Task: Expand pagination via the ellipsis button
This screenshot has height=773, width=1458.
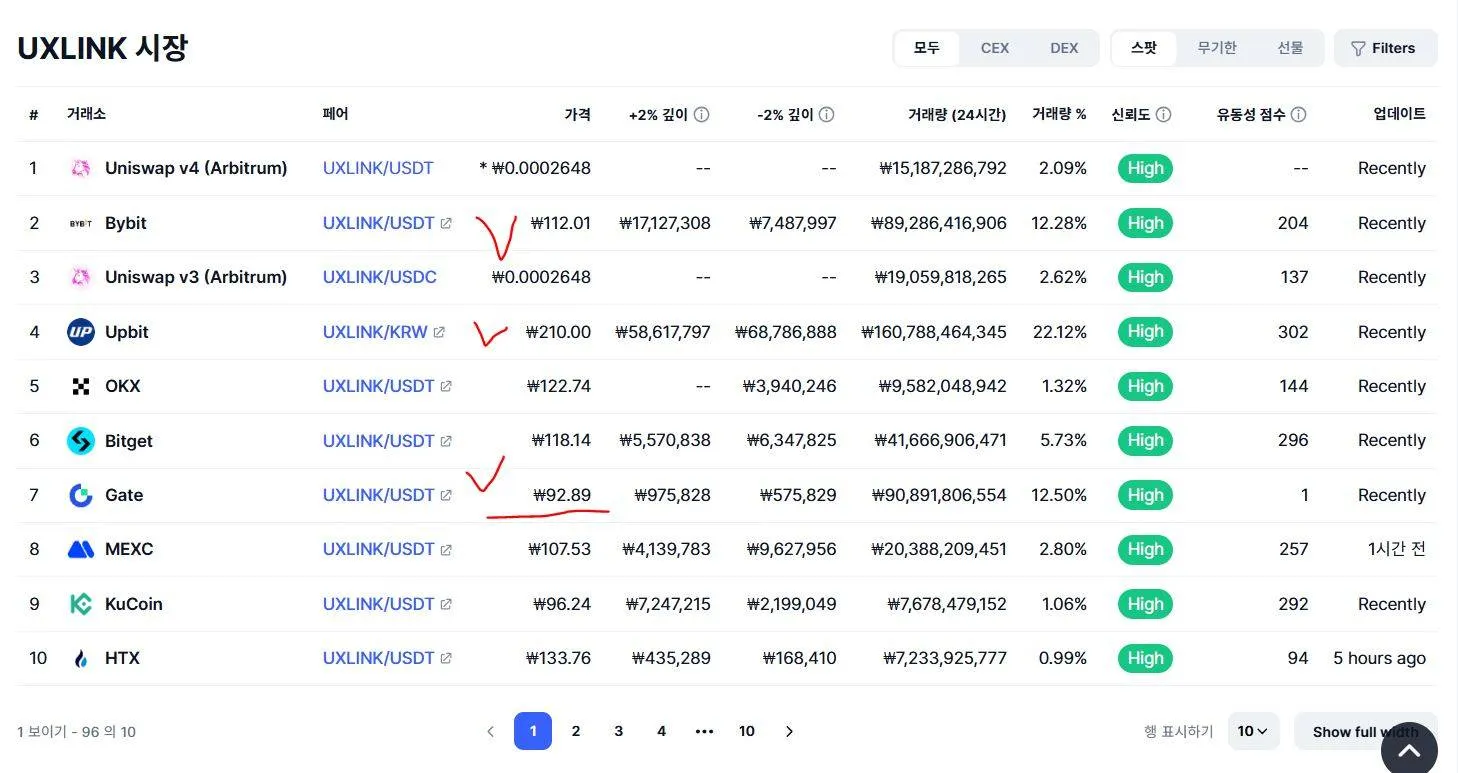Action: coord(704,732)
